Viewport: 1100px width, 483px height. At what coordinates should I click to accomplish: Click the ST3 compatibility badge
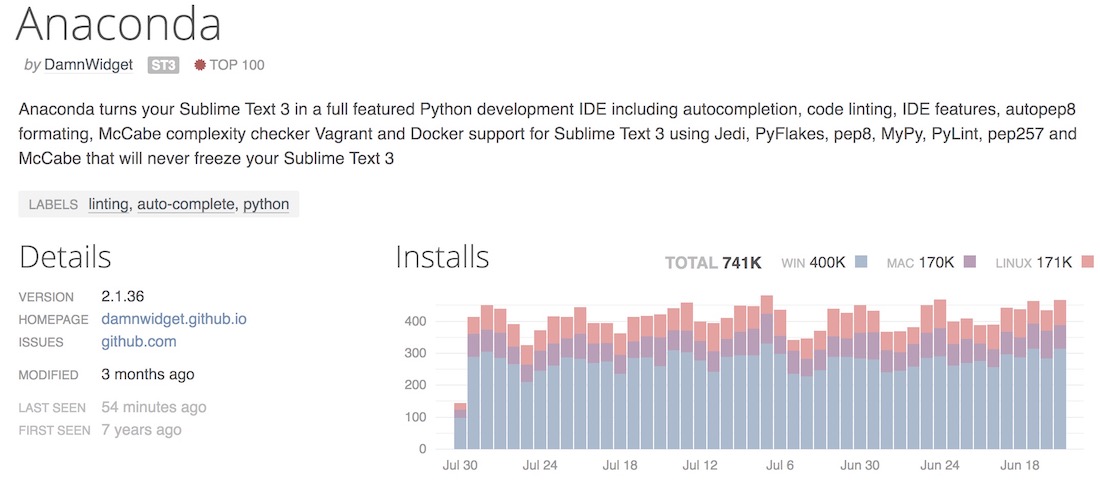163,65
